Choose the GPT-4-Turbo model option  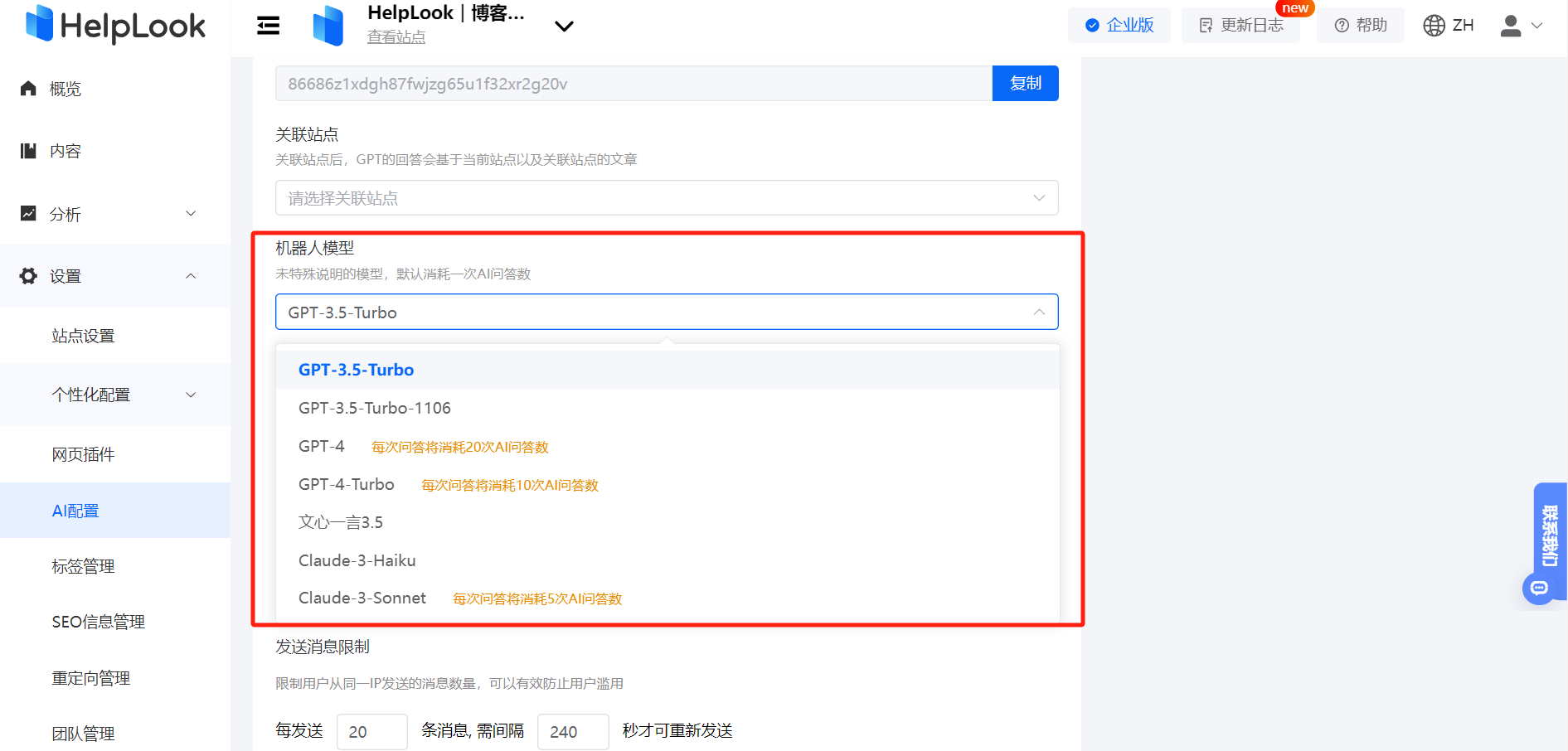(667, 484)
